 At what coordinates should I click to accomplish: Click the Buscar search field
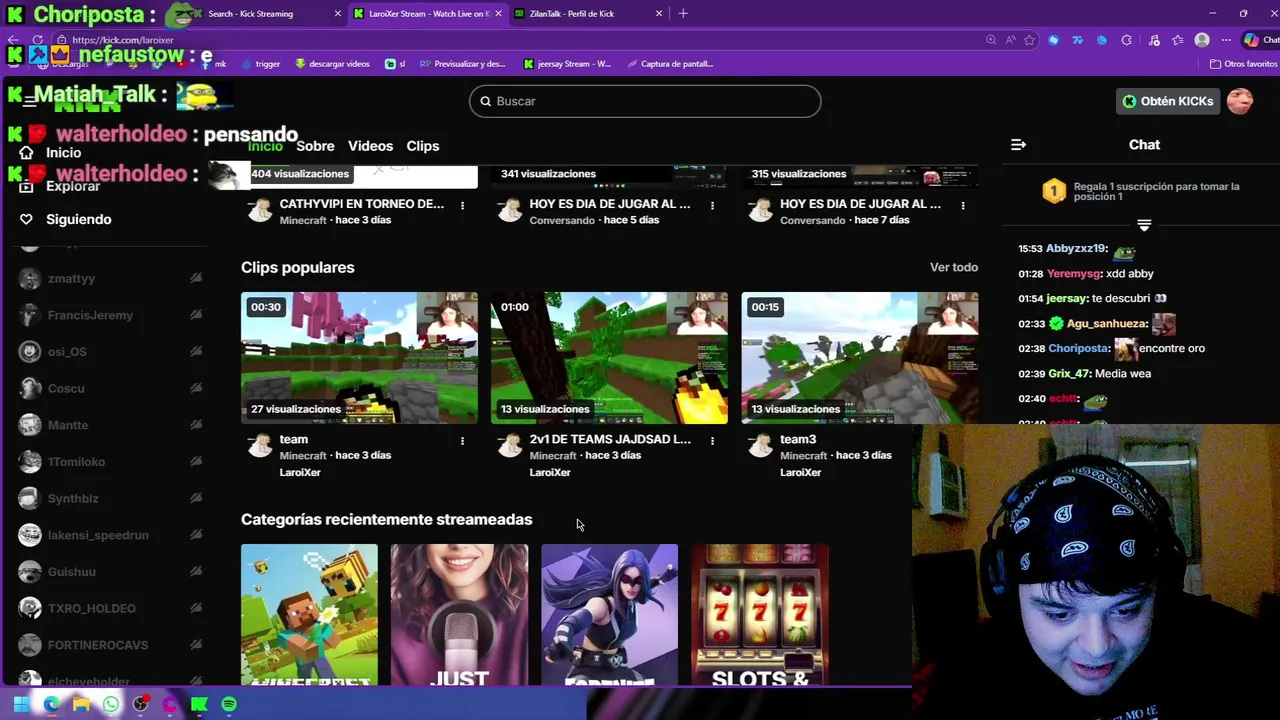coord(645,101)
